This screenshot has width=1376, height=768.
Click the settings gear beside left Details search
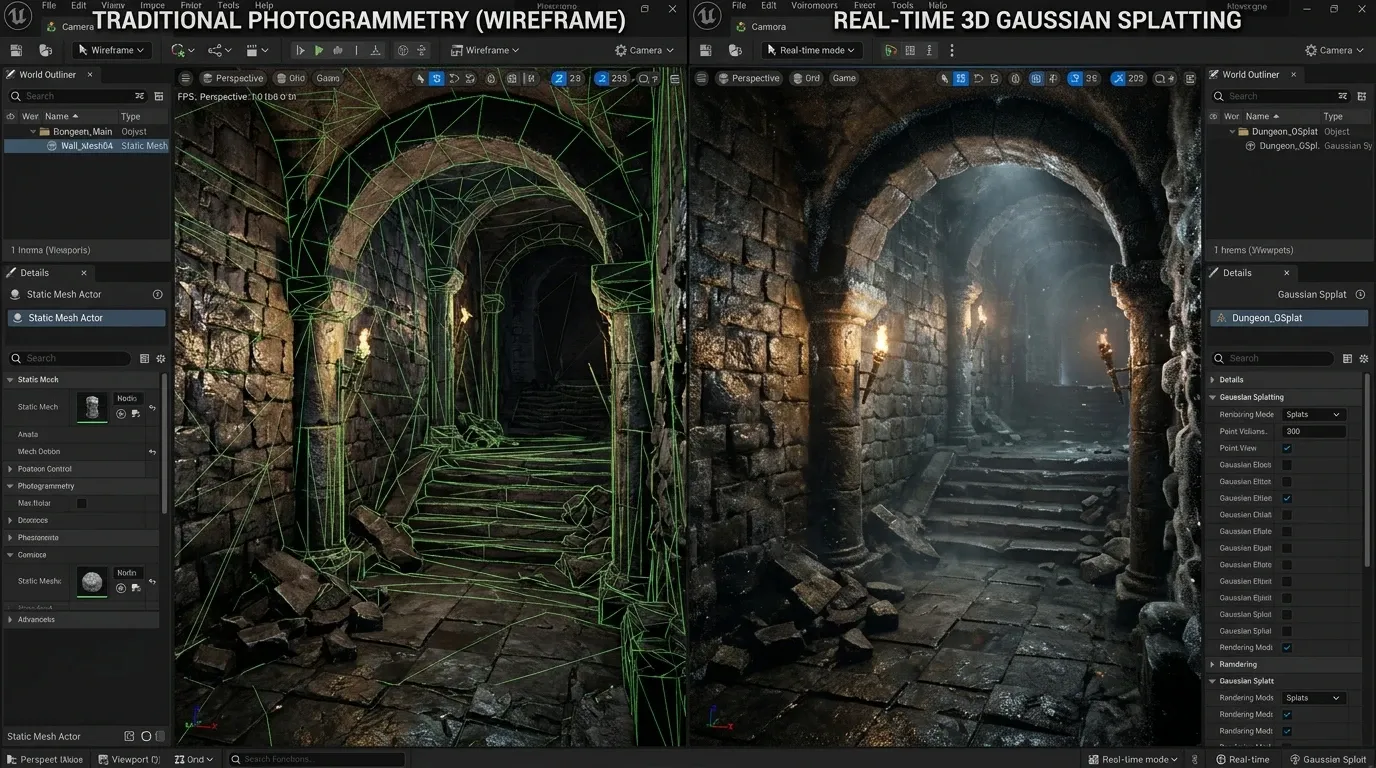click(x=161, y=358)
